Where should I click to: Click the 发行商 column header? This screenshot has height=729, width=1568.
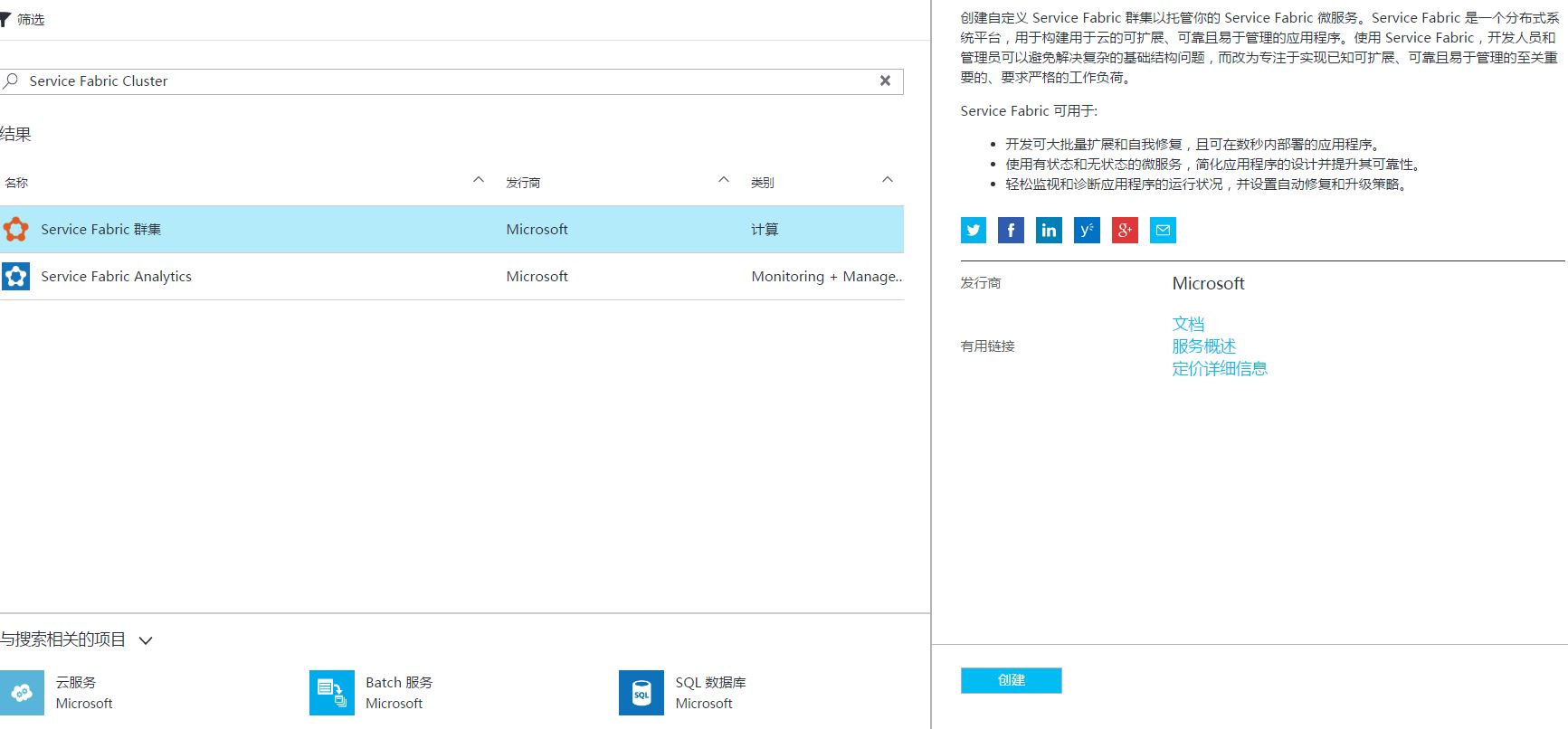[x=523, y=183]
